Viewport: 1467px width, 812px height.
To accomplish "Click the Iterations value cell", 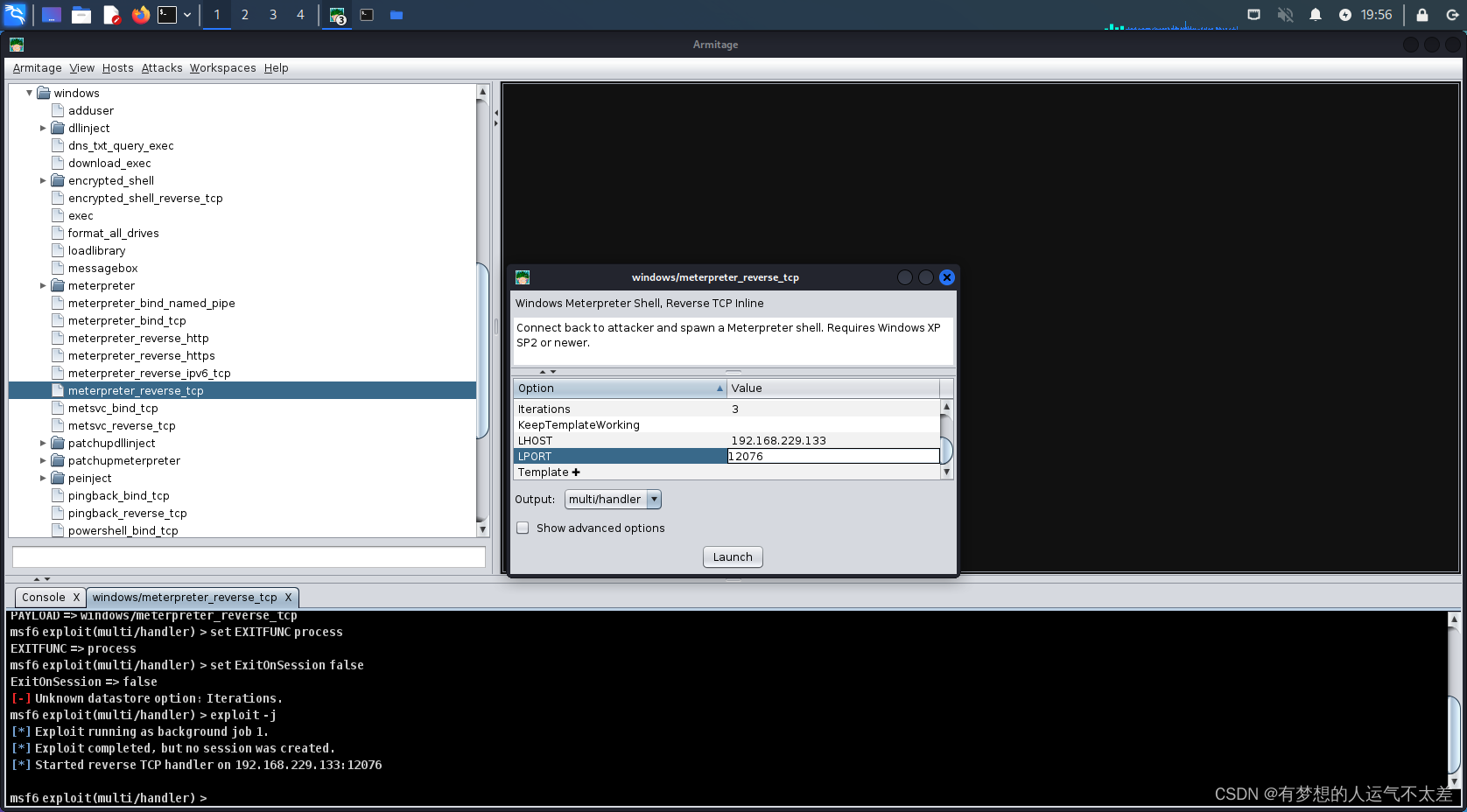I will coord(833,409).
